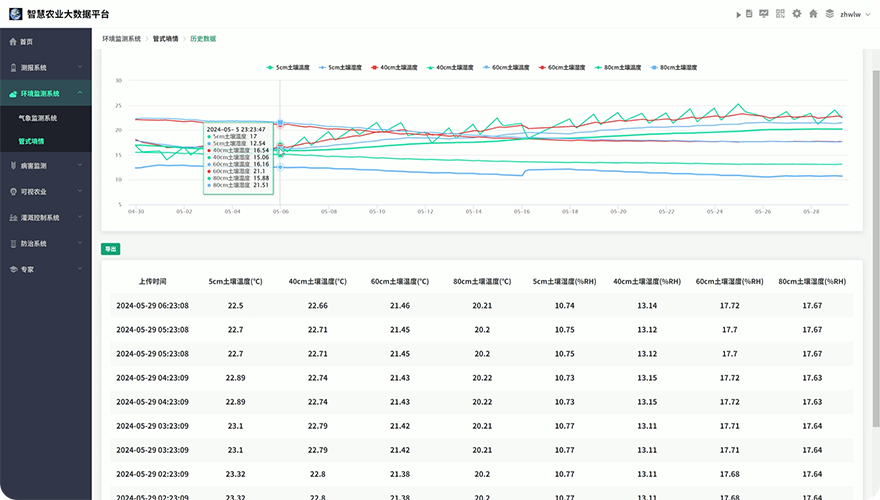Click the 10.74 value in first row
880x500 pixels.
(x=565, y=306)
